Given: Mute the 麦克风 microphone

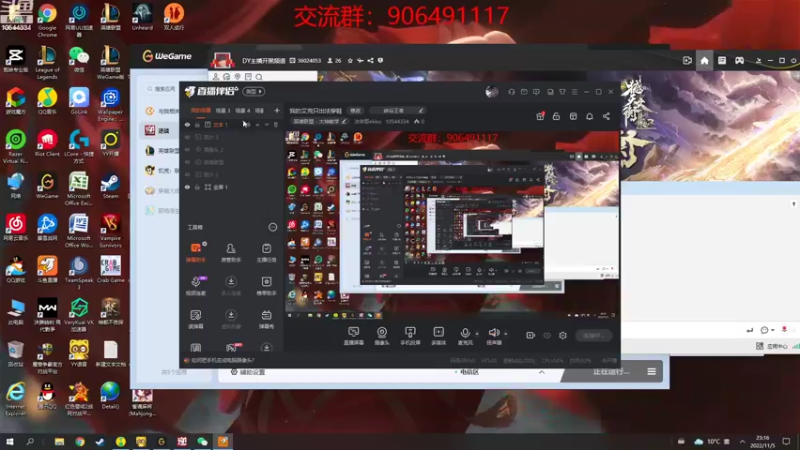Looking at the screenshot, I should 465,336.
